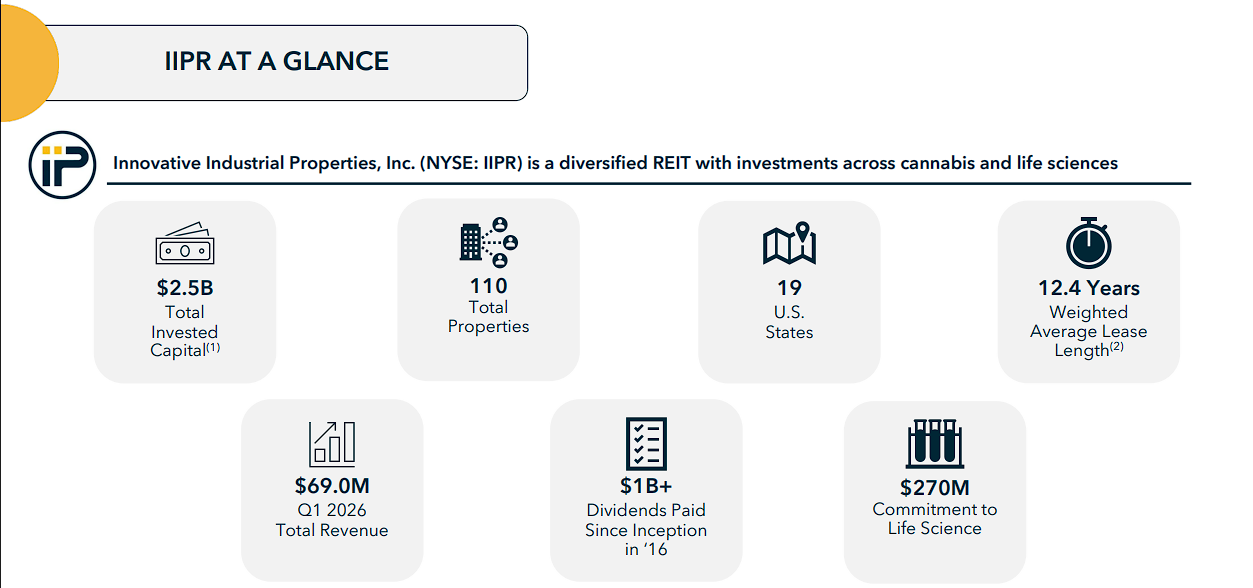Select the stopwatch timer icon
Screen dimensions: 1253x588
(1089, 244)
